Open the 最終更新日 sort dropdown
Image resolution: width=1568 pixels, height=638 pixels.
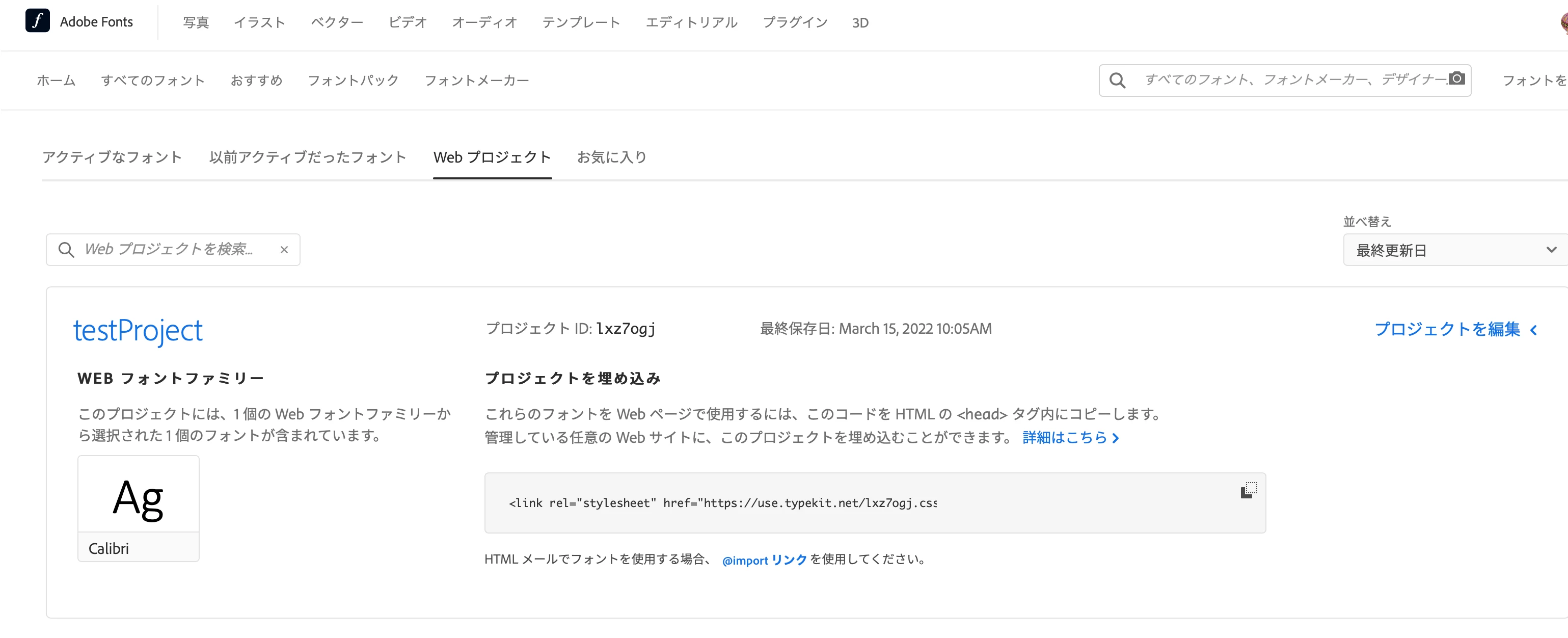point(1455,250)
